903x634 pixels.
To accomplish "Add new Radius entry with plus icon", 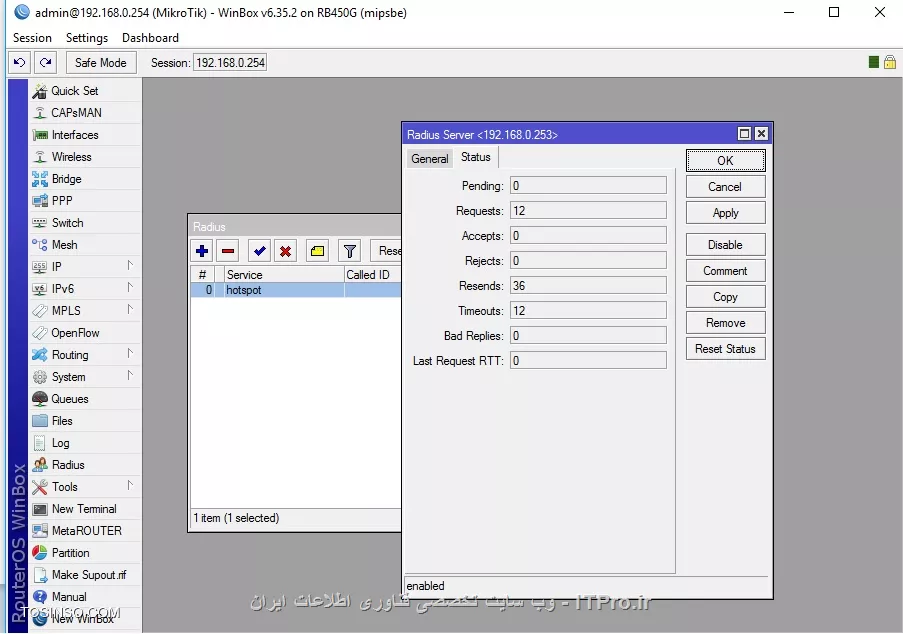I will (x=202, y=251).
